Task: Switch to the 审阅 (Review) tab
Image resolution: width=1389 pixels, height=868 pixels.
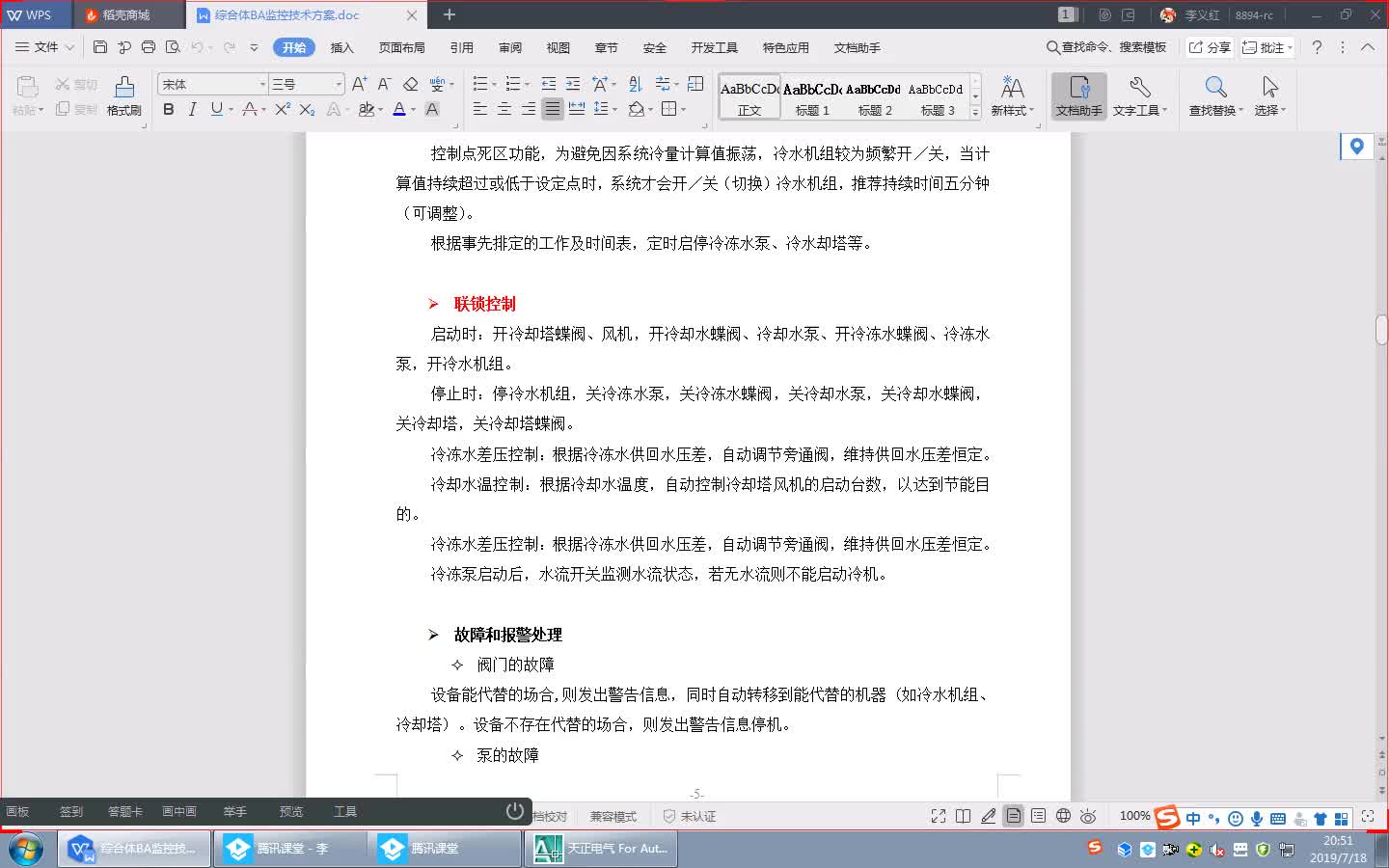Action: 510,47
